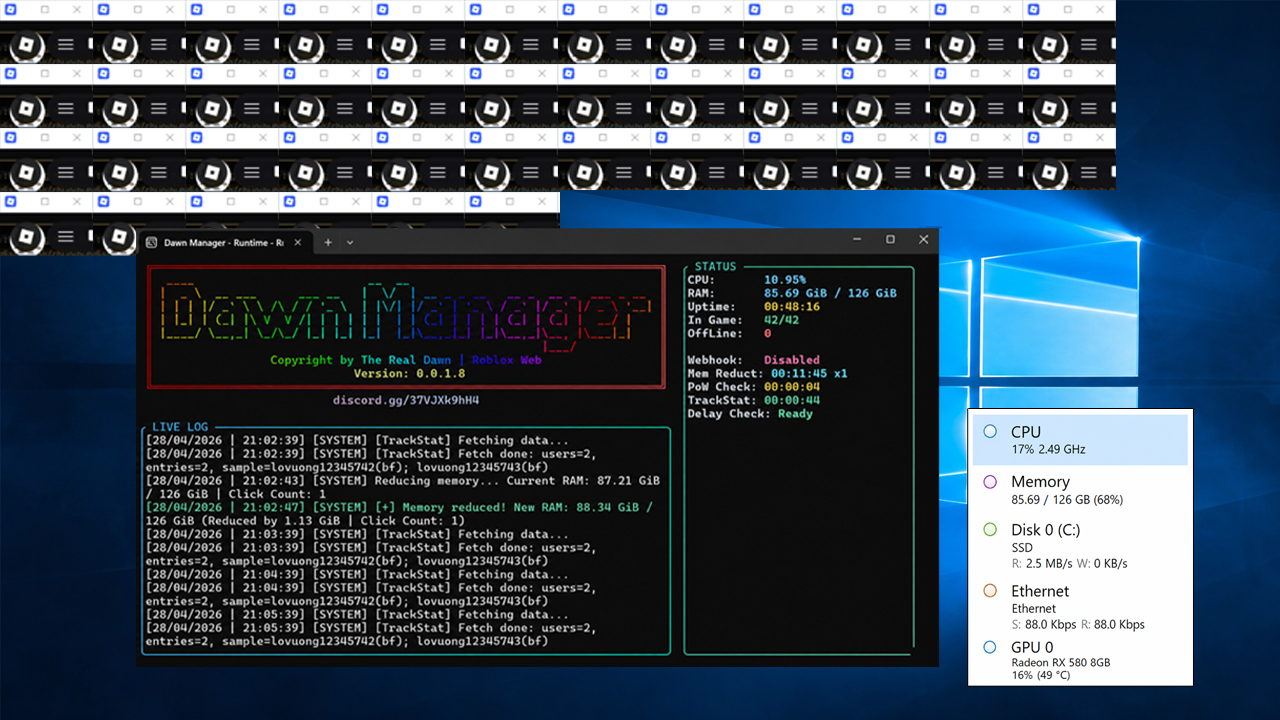This screenshot has height=720, width=1280.
Task: Click the 21:05:39 Fetching data log line
Action: point(357,614)
